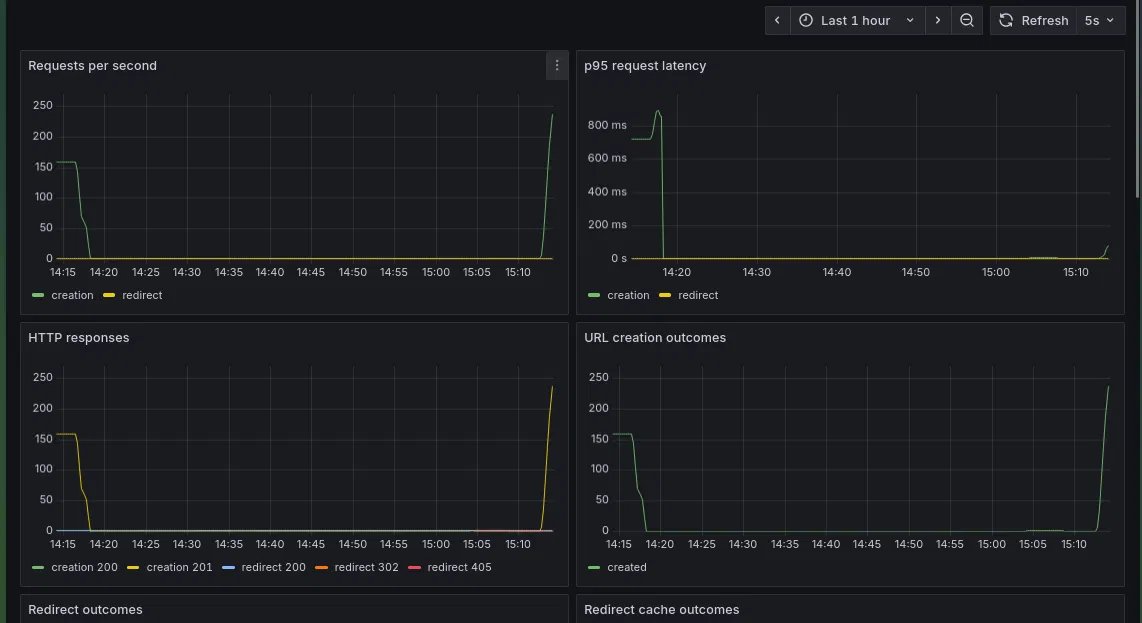
Task: Select the Redirect cache outcomes panel header
Action: tap(661, 609)
